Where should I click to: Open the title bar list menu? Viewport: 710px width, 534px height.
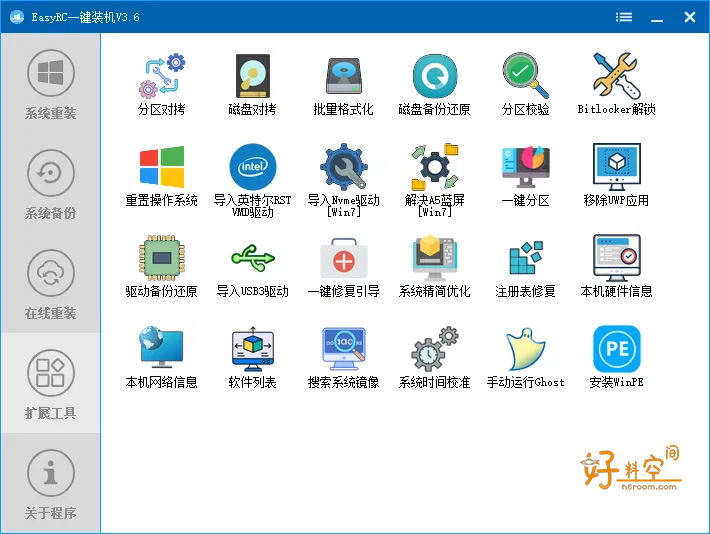tap(624, 17)
